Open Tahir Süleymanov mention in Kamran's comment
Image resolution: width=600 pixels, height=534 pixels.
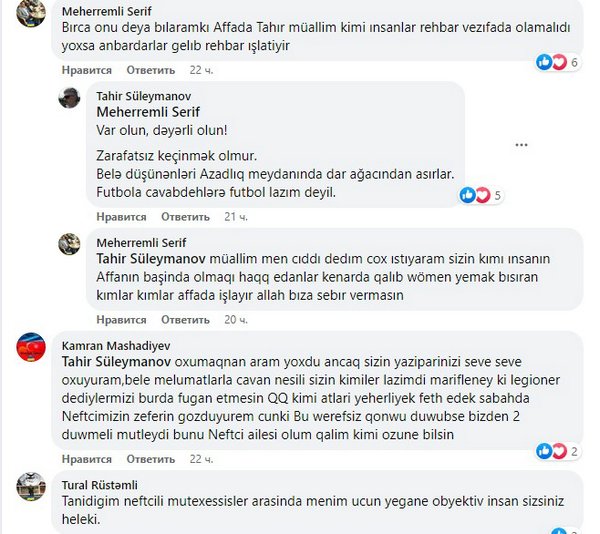[116, 362]
